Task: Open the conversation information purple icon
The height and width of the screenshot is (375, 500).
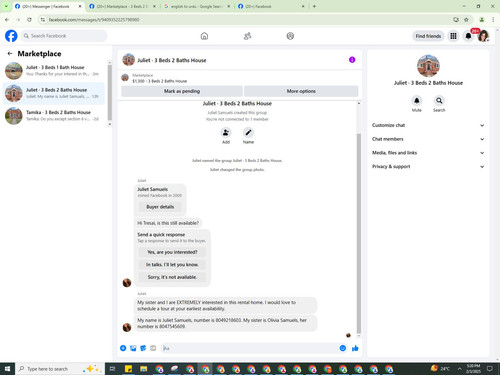Action: pos(352,60)
